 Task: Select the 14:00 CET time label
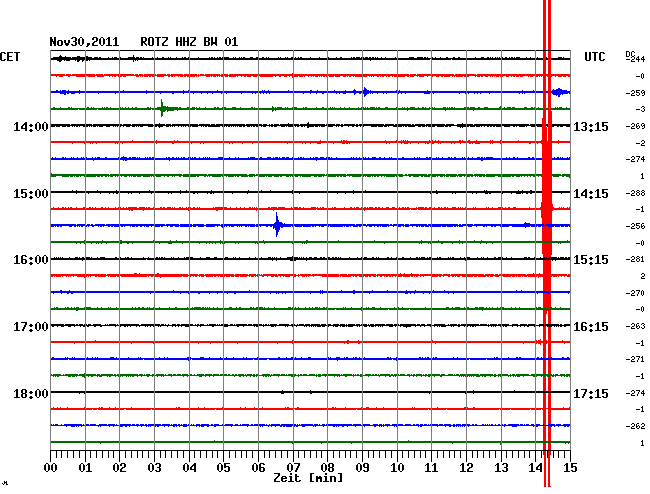click(x=31, y=126)
